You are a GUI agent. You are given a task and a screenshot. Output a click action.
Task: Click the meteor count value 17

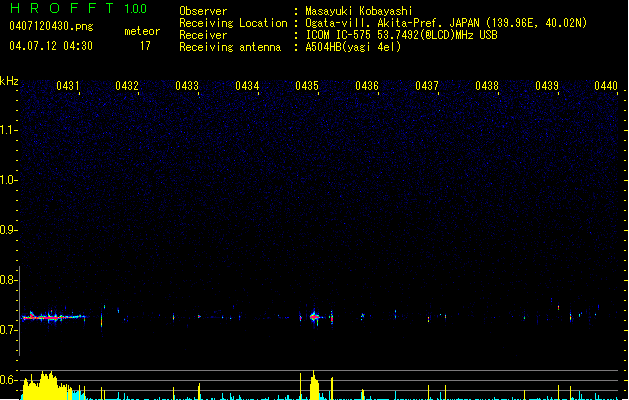pos(145,46)
